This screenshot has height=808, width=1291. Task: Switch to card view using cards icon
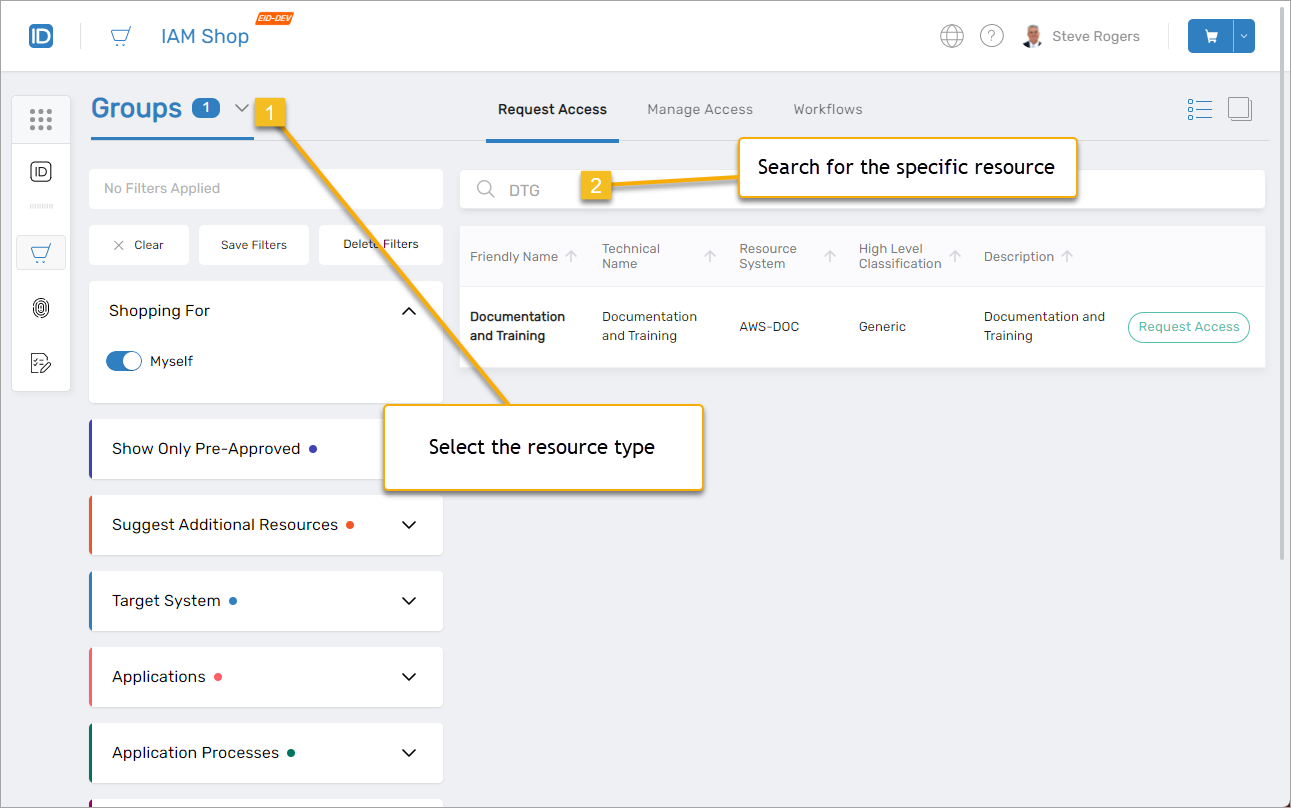[x=1239, y=108]
